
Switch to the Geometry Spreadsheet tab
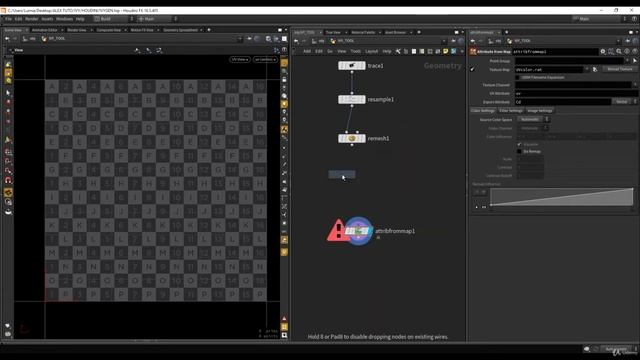(x=180, y=30)
